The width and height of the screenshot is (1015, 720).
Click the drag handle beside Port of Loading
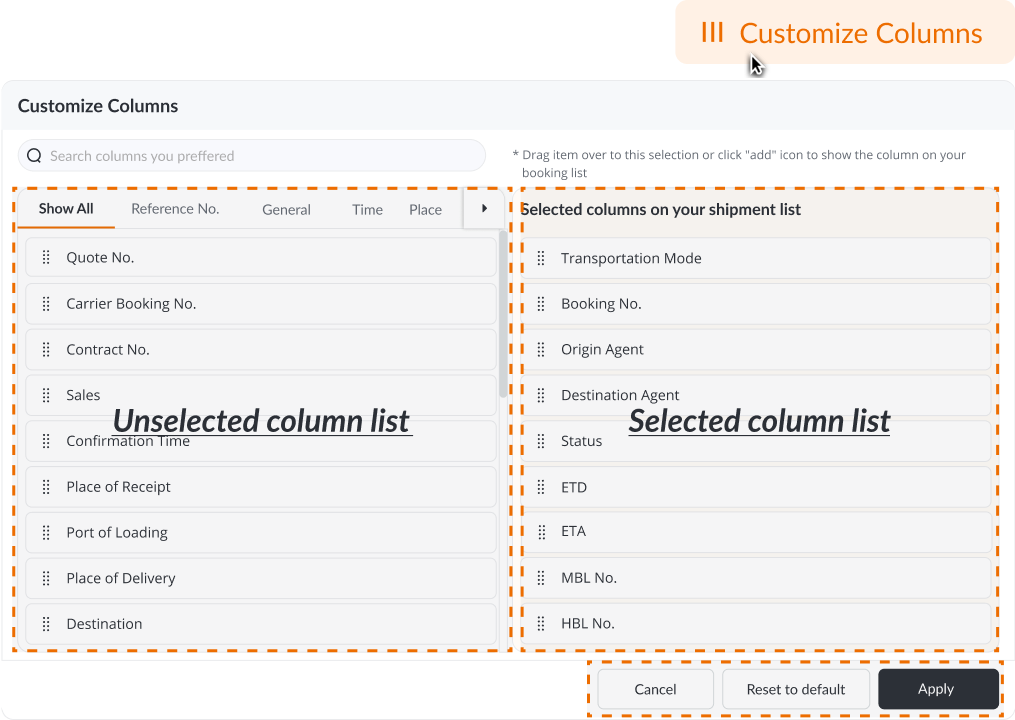46,533
